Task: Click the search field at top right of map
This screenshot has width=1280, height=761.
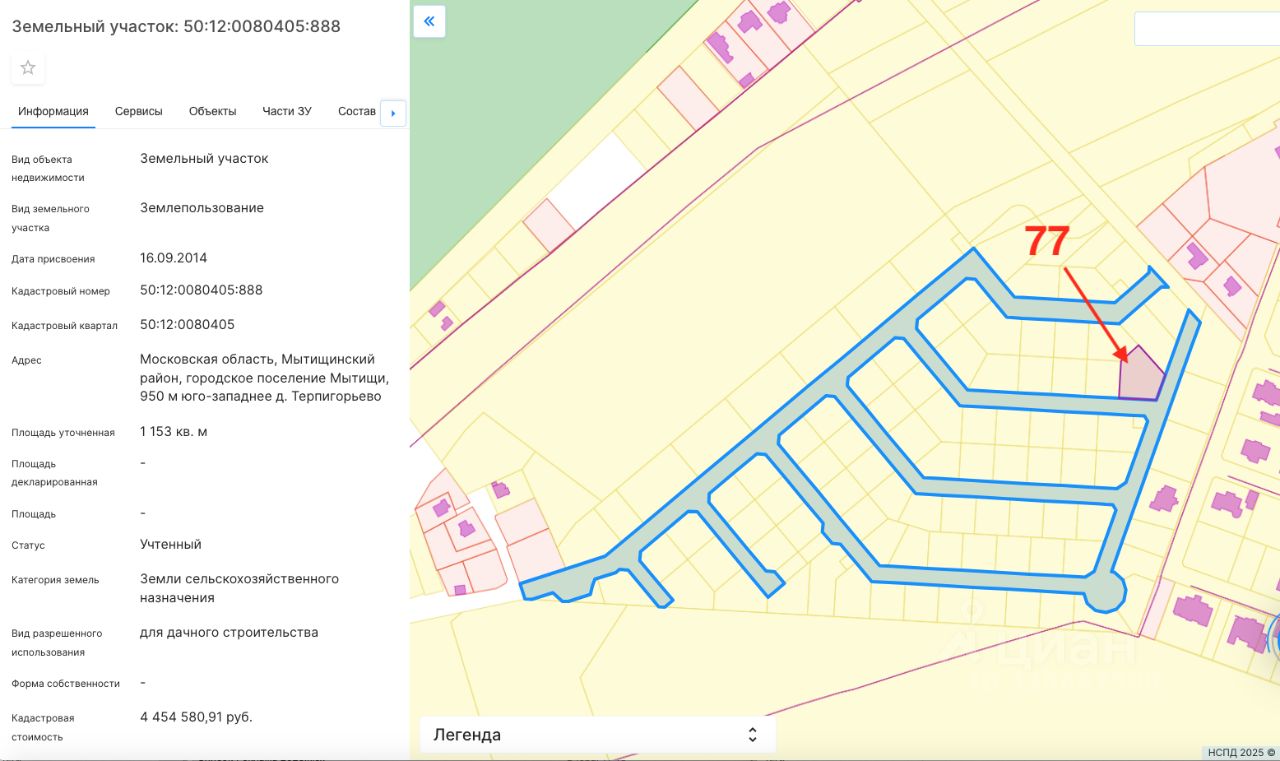Action: coord(1205,29)
